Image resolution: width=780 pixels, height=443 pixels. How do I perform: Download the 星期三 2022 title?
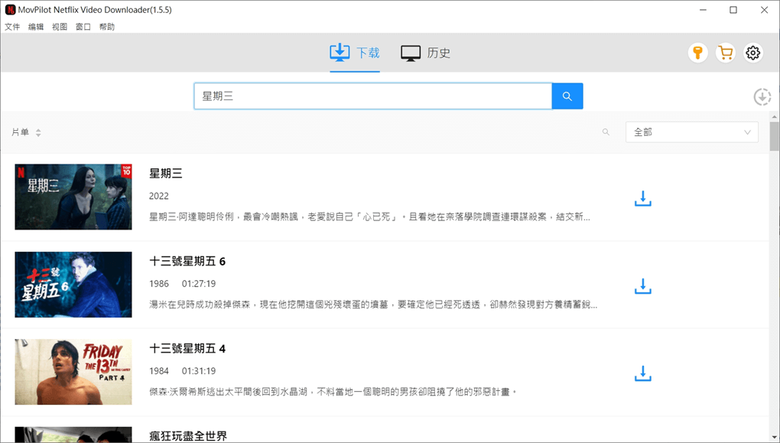pyautogui.click(x=643, y=198)
